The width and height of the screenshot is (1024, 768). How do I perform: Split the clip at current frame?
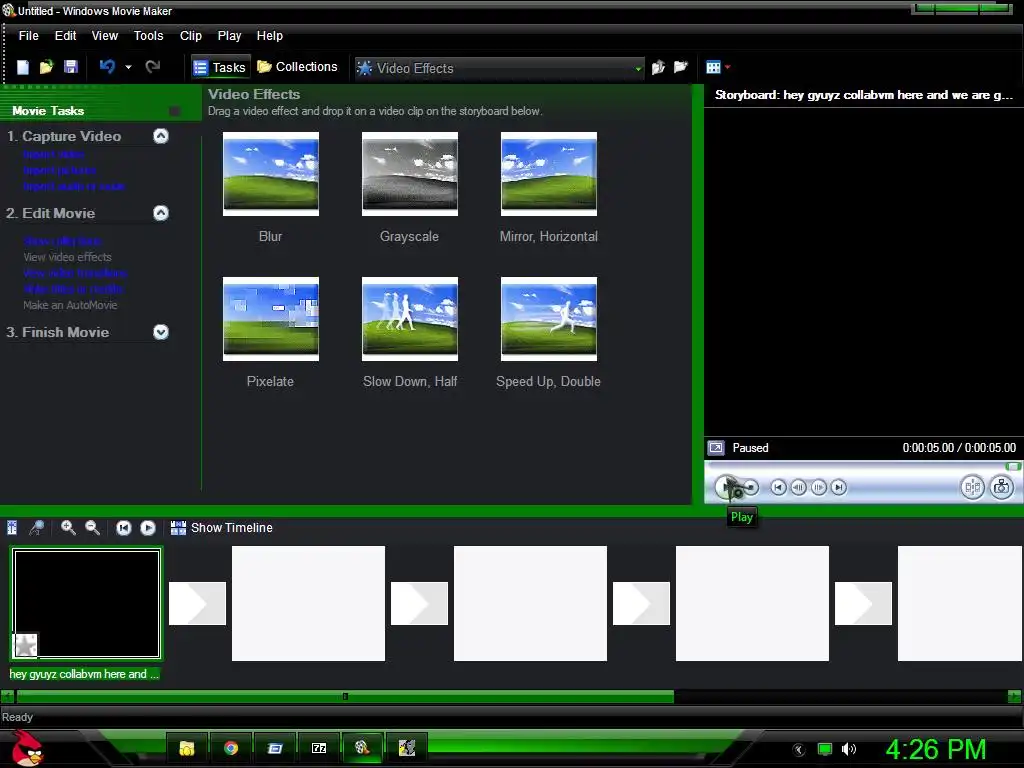point(972,487)
